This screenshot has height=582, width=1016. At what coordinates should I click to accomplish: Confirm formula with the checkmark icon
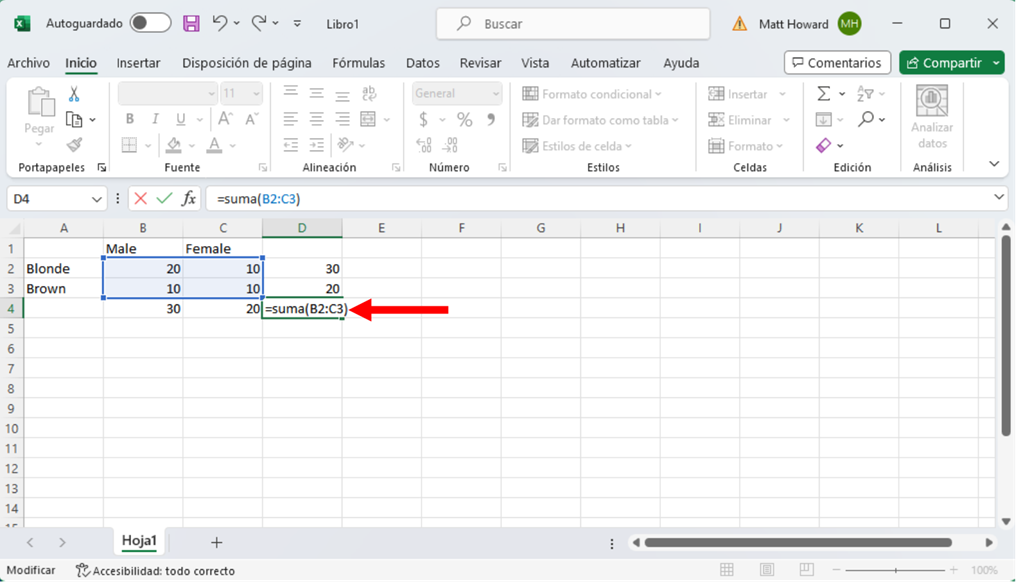164,199
